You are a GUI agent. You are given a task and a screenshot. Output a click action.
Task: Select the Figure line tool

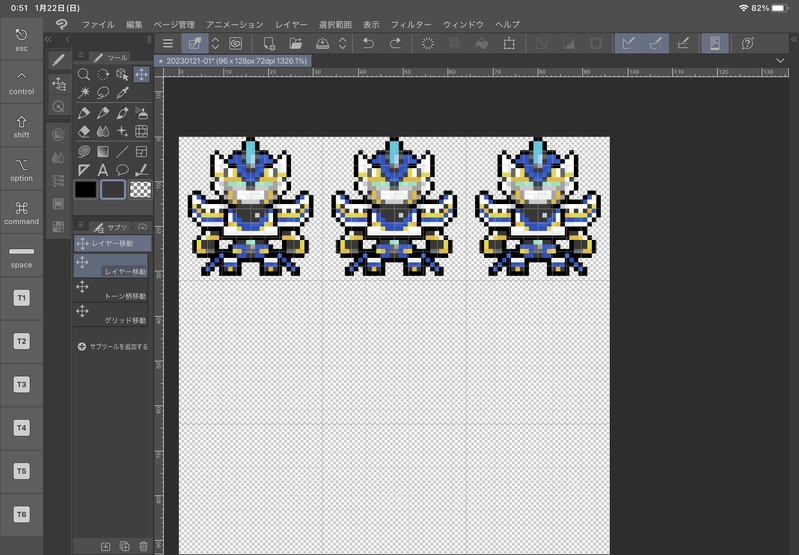click(x=122, y=151)
